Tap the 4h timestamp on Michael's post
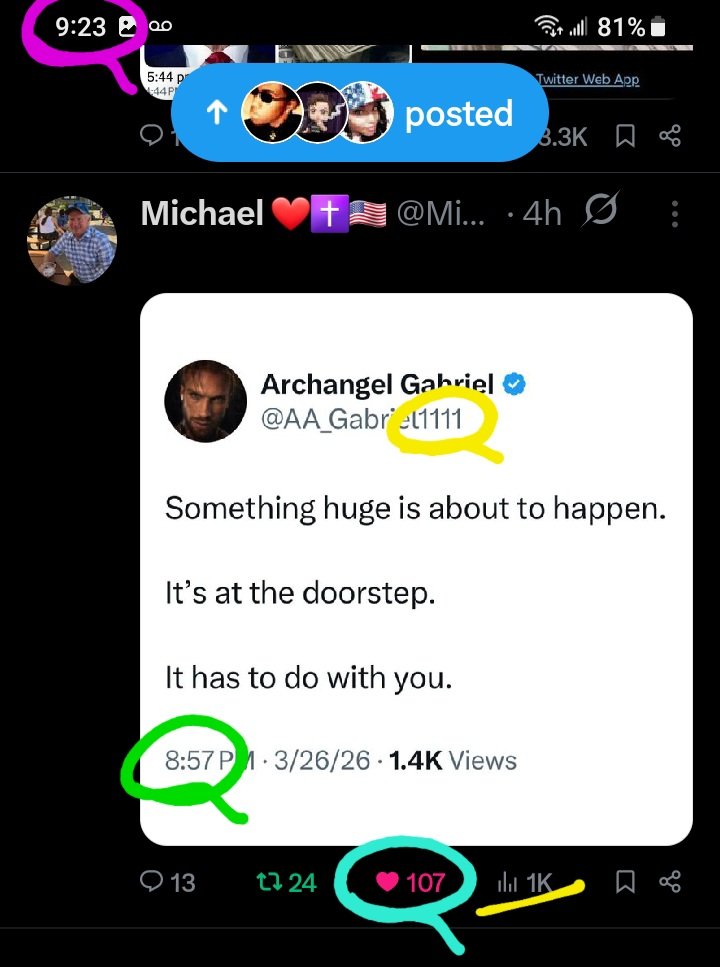Viewport: 720px width, 967px height. [x=541, y=213]
